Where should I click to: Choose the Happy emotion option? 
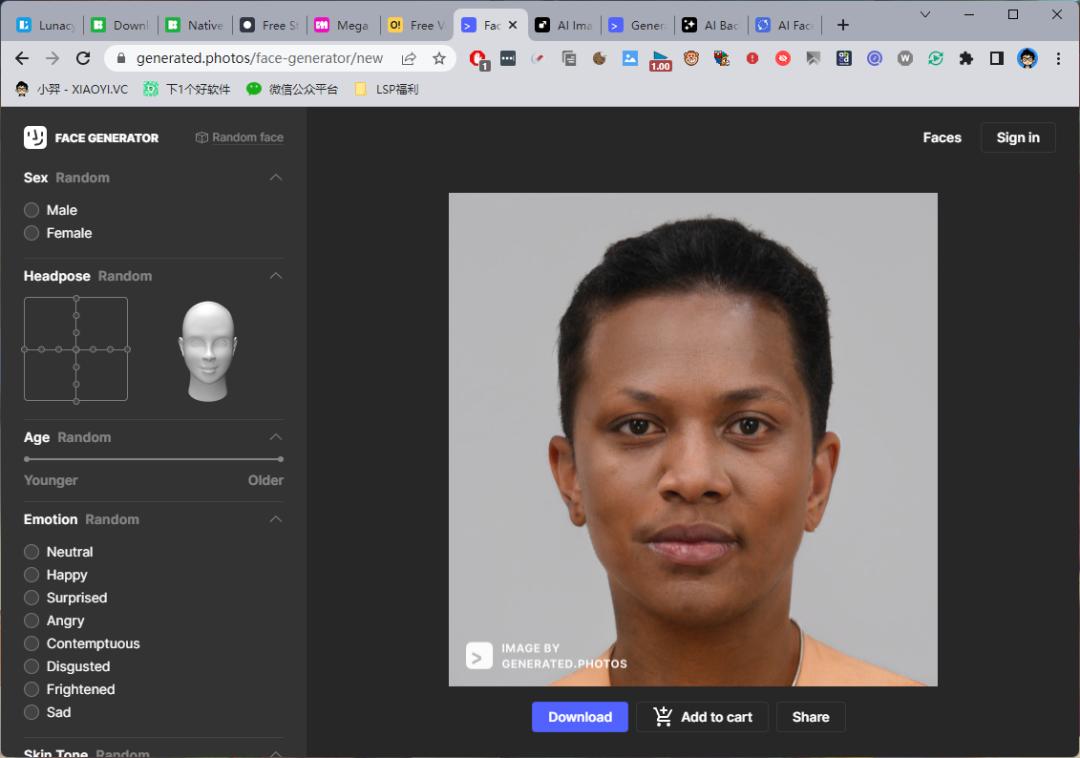31,574
